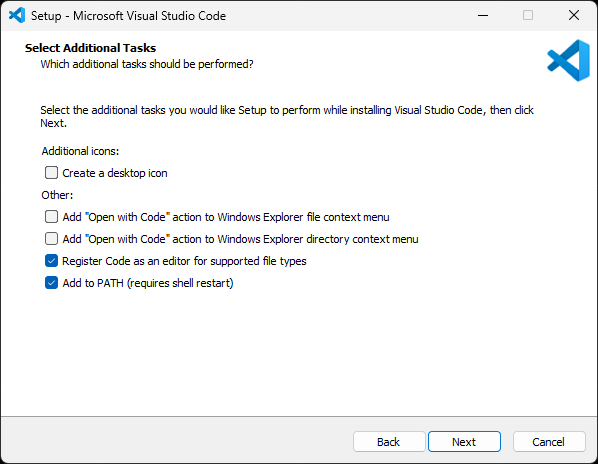Enable the Create a desktop icon checkbox
The height and width of the screenshot is (464, 598).
click(x=51, y=173)
